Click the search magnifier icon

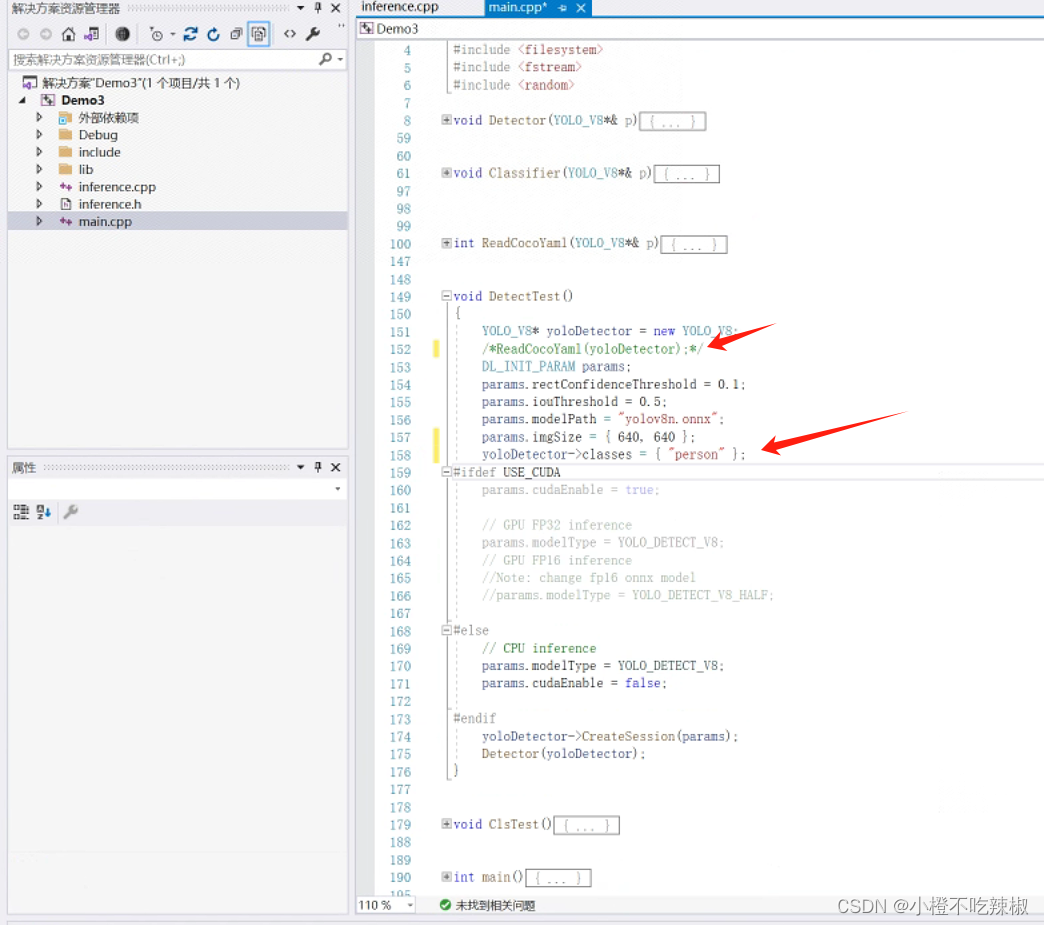coord(325,59)
